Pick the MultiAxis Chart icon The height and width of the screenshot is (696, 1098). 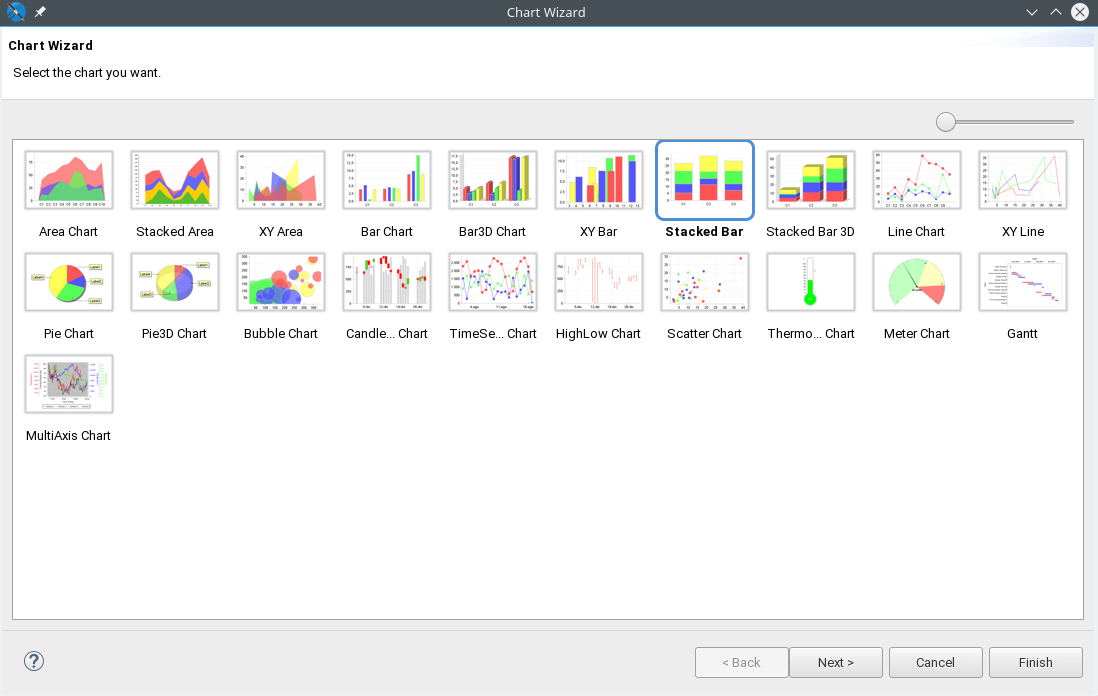pos(69,384)
